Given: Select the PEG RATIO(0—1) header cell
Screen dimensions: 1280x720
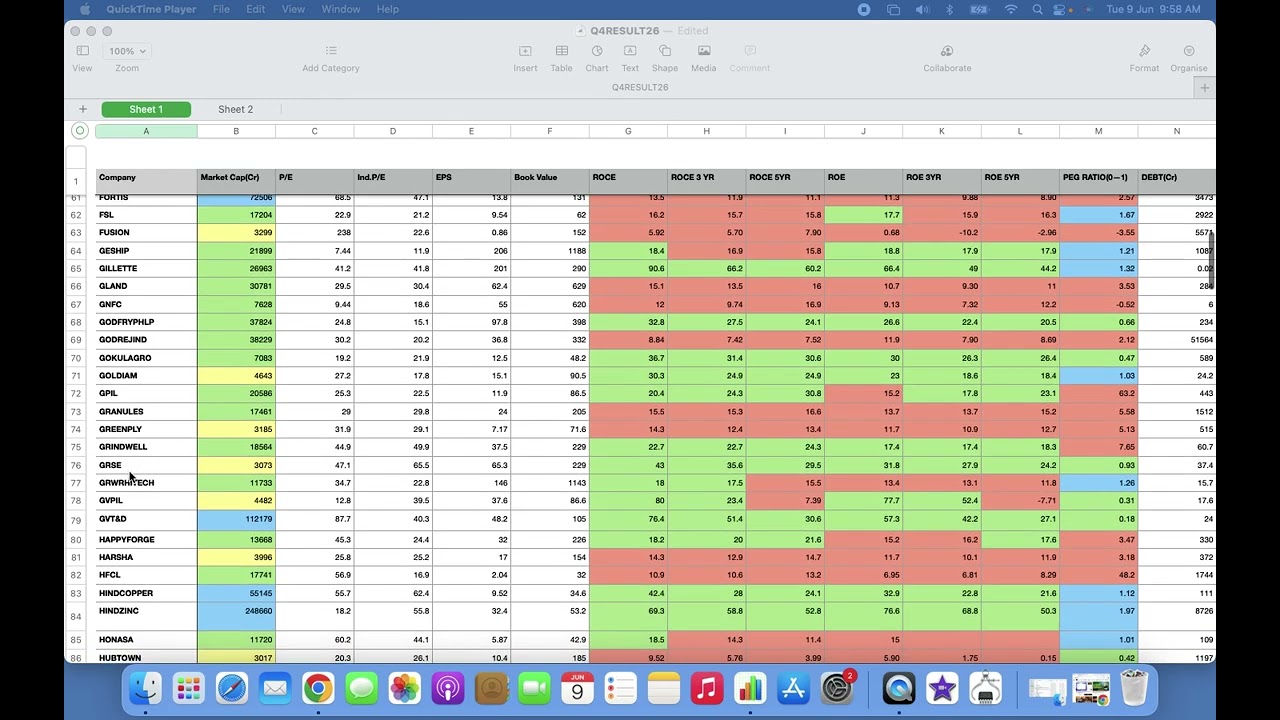Looking at the screenshot, I should 1098,181.
